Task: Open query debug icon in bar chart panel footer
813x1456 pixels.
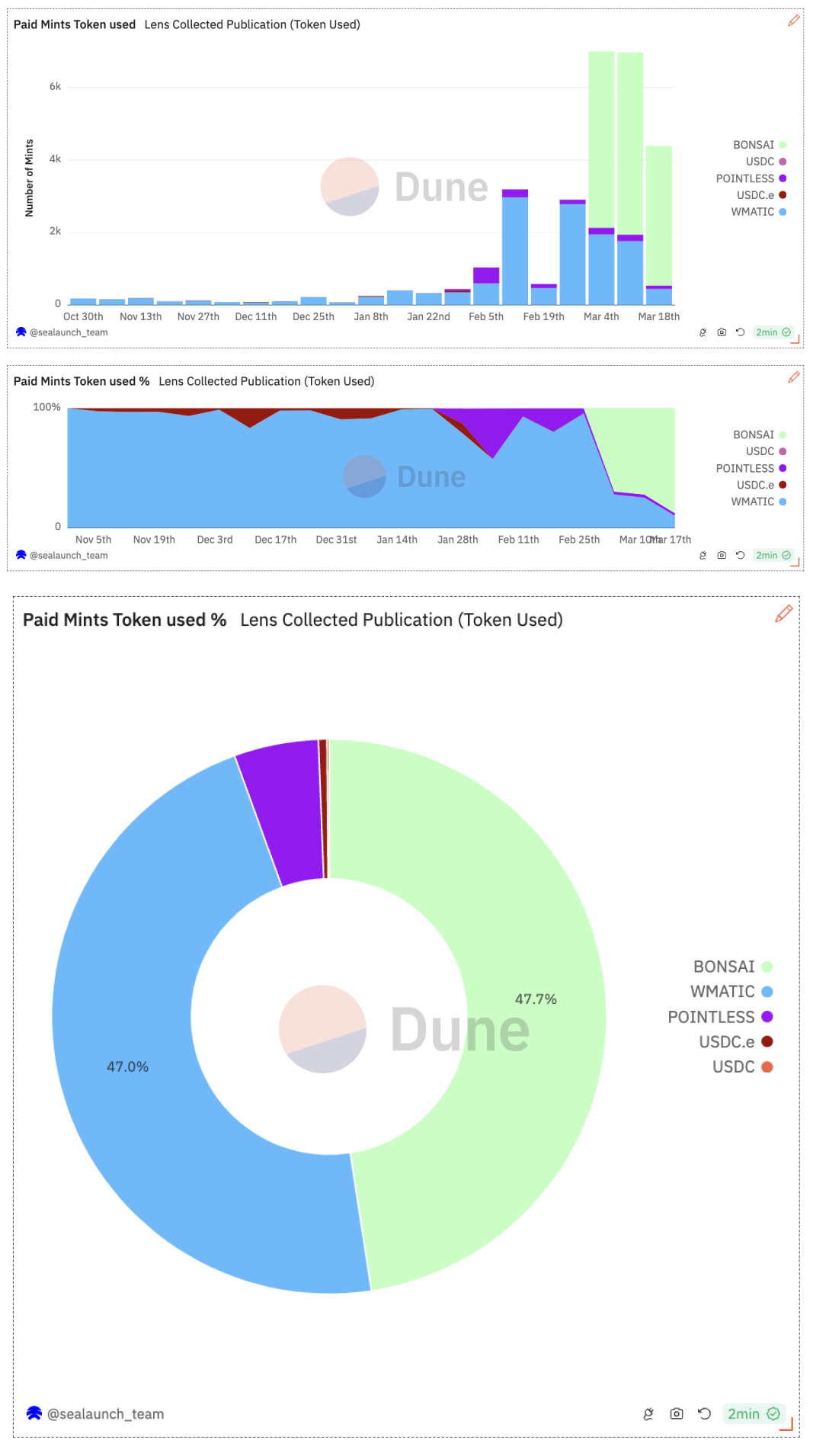Action: [703, 332]
